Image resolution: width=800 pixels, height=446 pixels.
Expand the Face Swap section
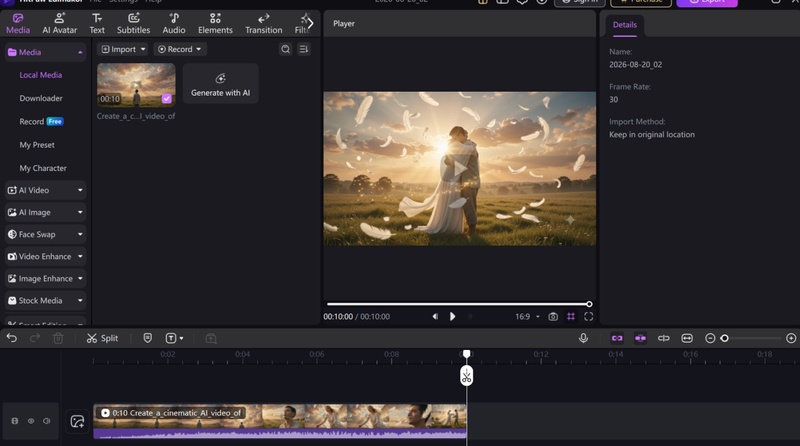[45, 234]
